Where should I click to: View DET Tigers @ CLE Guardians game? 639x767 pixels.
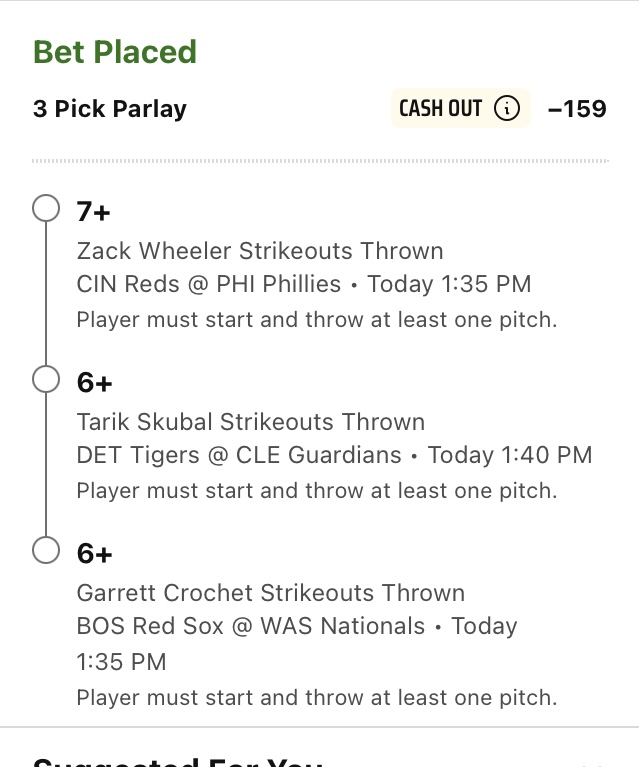pyautogui.click(x=239, y=455)
